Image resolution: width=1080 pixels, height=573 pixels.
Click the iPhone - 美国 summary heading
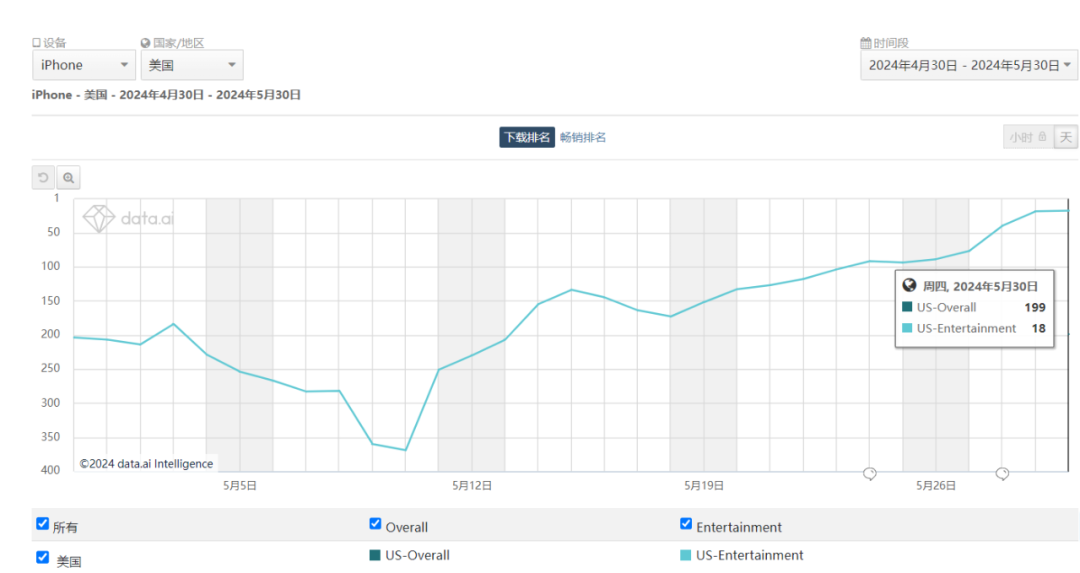pos(166,95)
